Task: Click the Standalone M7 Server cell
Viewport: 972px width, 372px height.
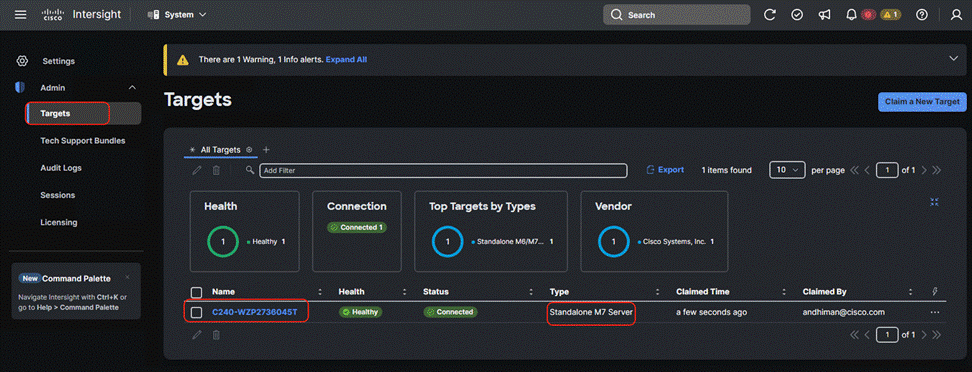Action: pyautogui.click(x=591, y=312)
